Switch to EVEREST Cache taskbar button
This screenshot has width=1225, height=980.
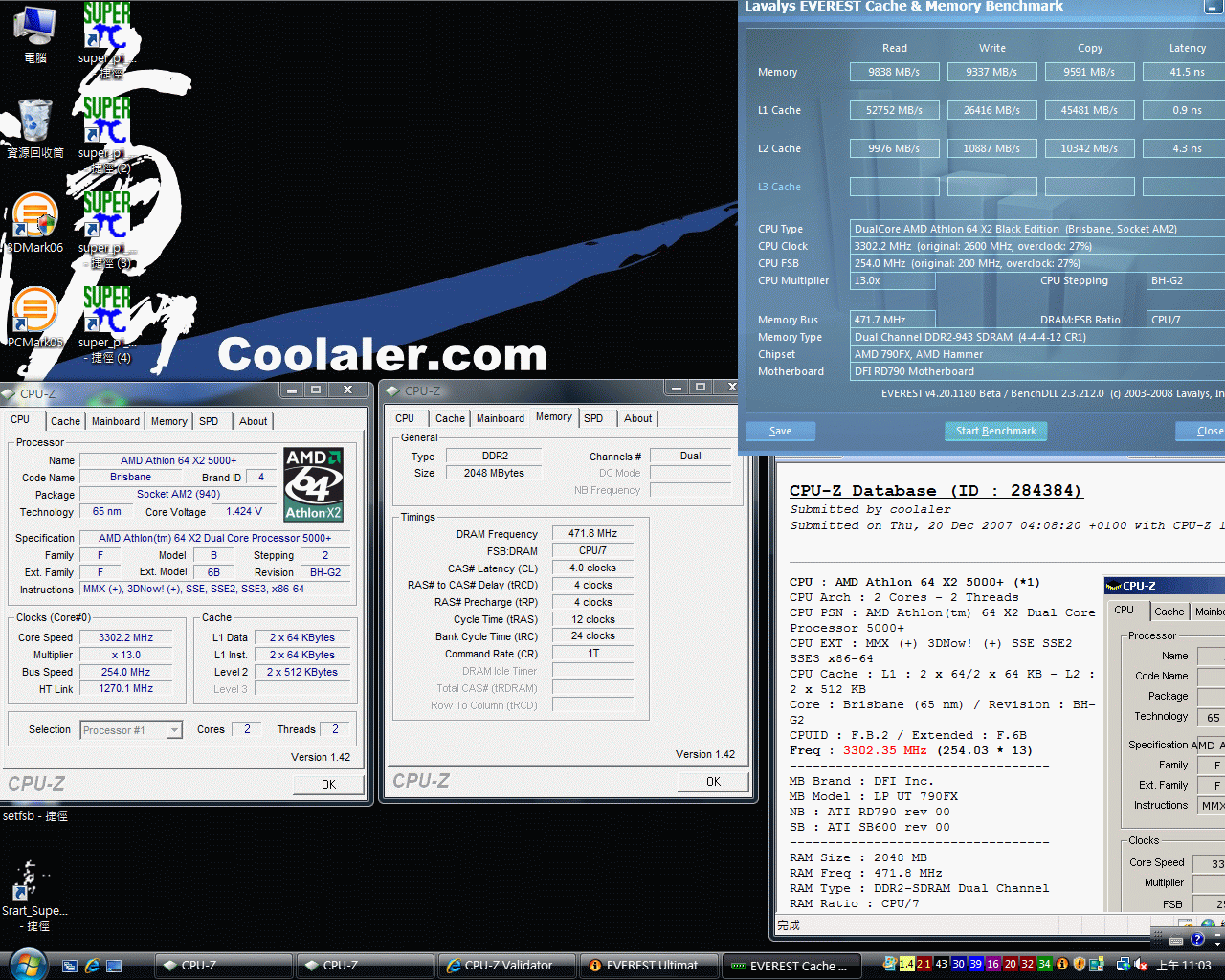click(791, 966)
